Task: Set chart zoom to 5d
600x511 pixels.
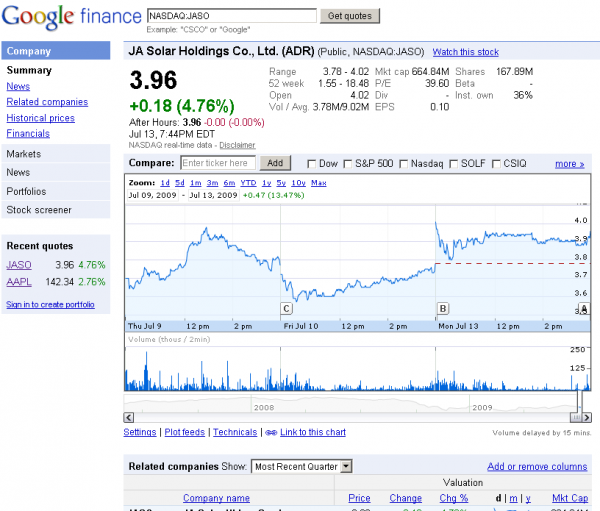Action: [x=180, y=183]
